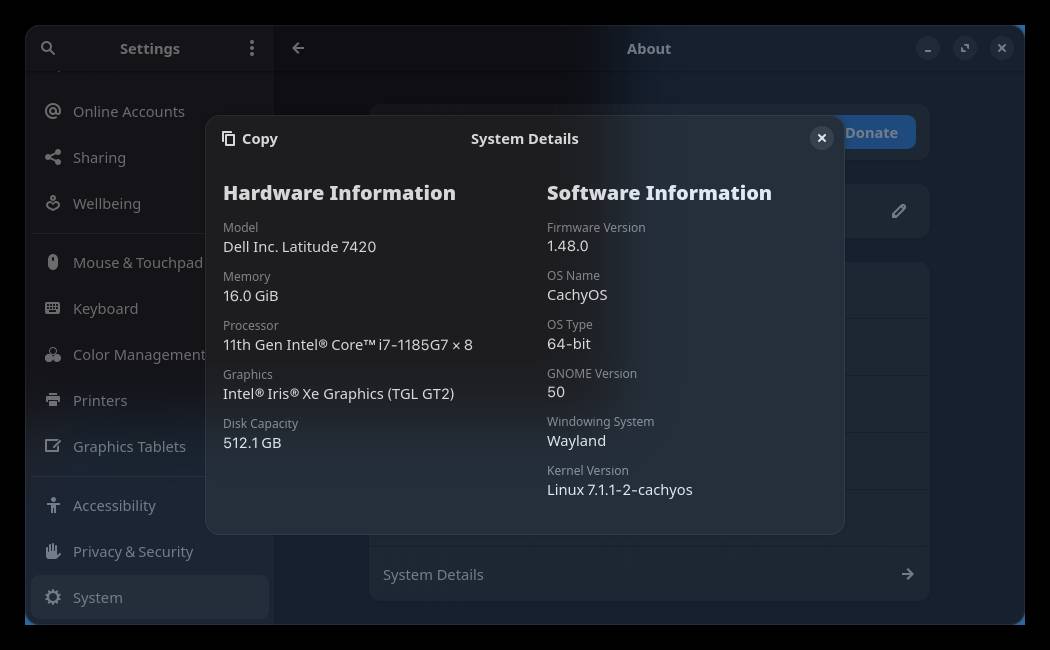The image size is (1050, 650).
Task: Copy system details to clipboard
Action: point(250,139)
